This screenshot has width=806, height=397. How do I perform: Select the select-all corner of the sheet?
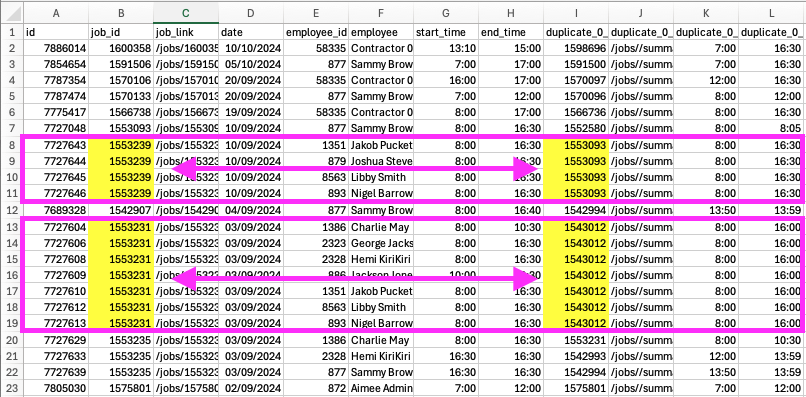point(12,13)
